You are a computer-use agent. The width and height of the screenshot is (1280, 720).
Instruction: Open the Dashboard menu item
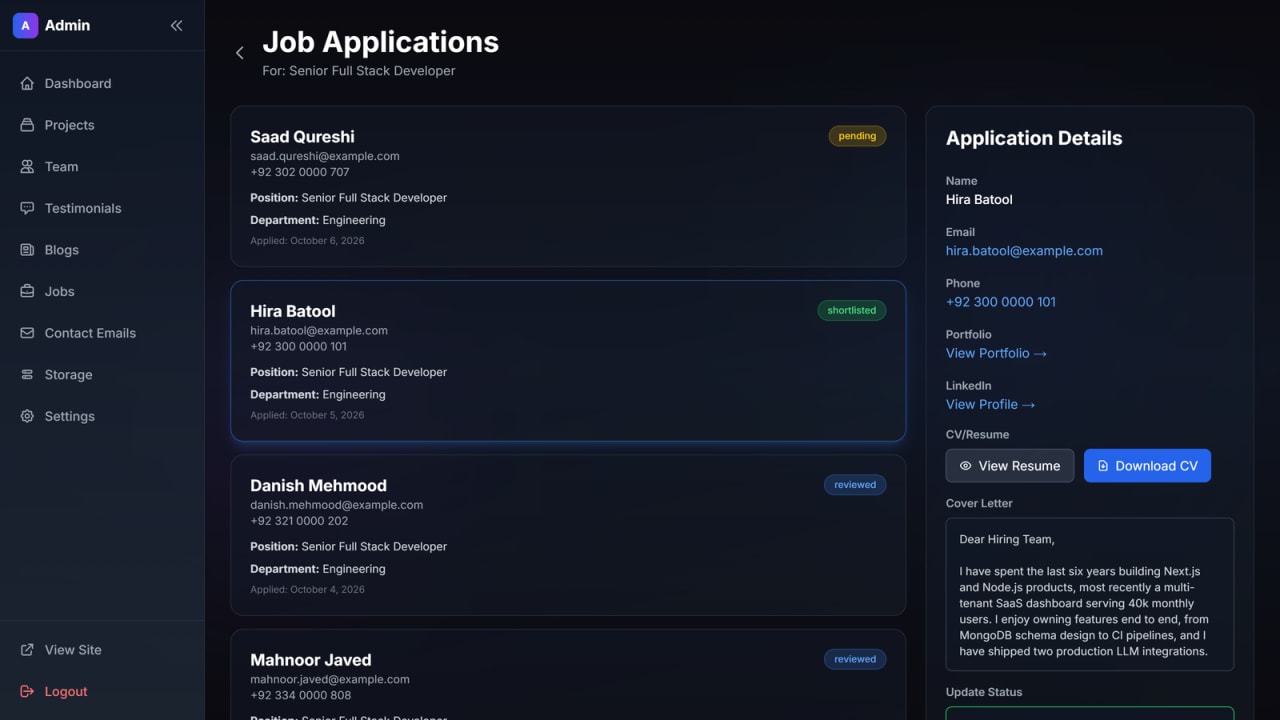[x=102, y=83]
